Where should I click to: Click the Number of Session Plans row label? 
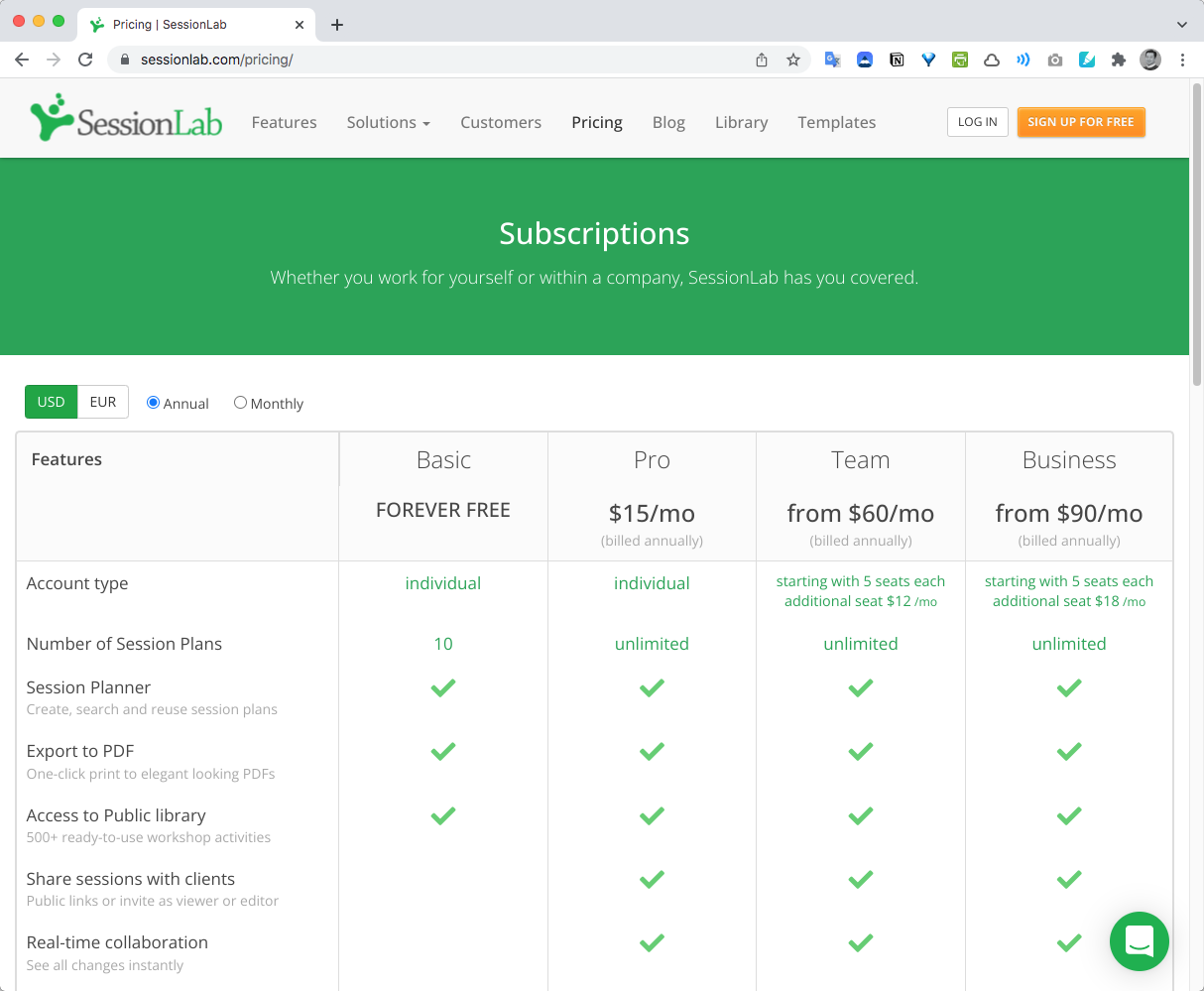124,644
